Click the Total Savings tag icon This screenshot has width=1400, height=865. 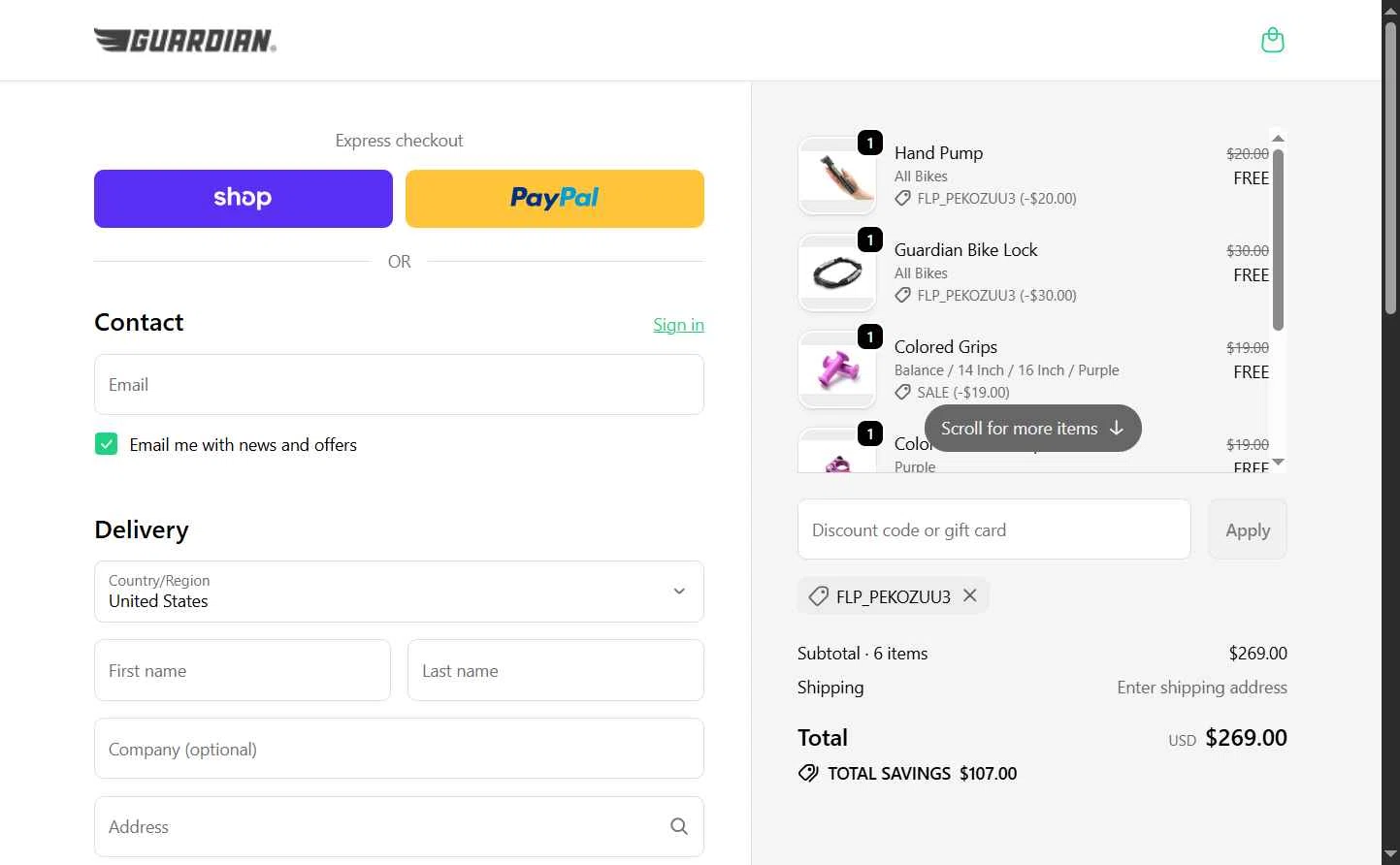click(x=808, y=773)
